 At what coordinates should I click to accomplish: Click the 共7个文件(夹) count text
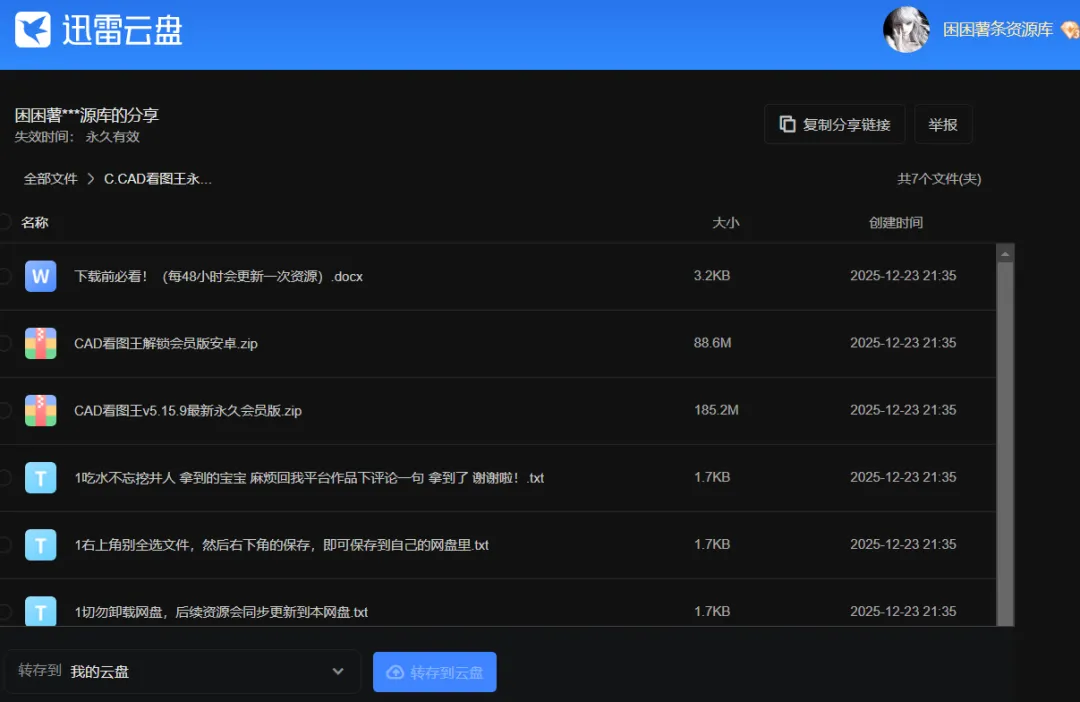[939, 179]
